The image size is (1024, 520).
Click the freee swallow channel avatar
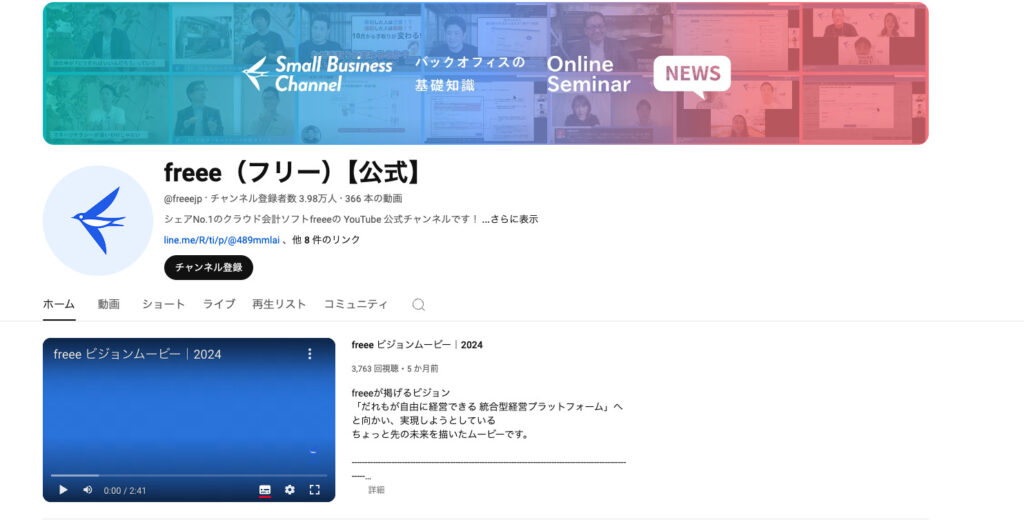[x=98, y=220]
